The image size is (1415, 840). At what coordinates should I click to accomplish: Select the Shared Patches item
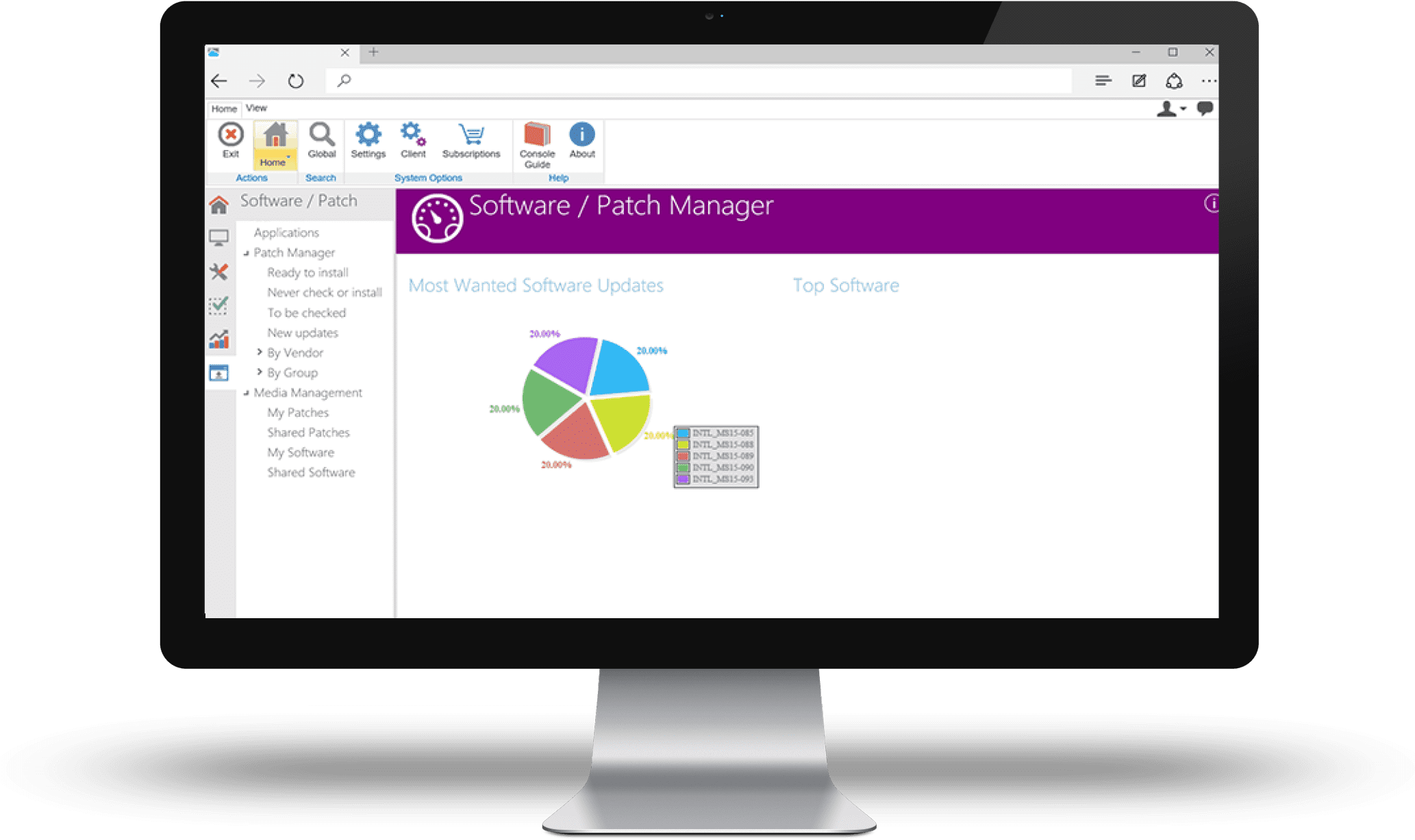(x=308, y=432)
